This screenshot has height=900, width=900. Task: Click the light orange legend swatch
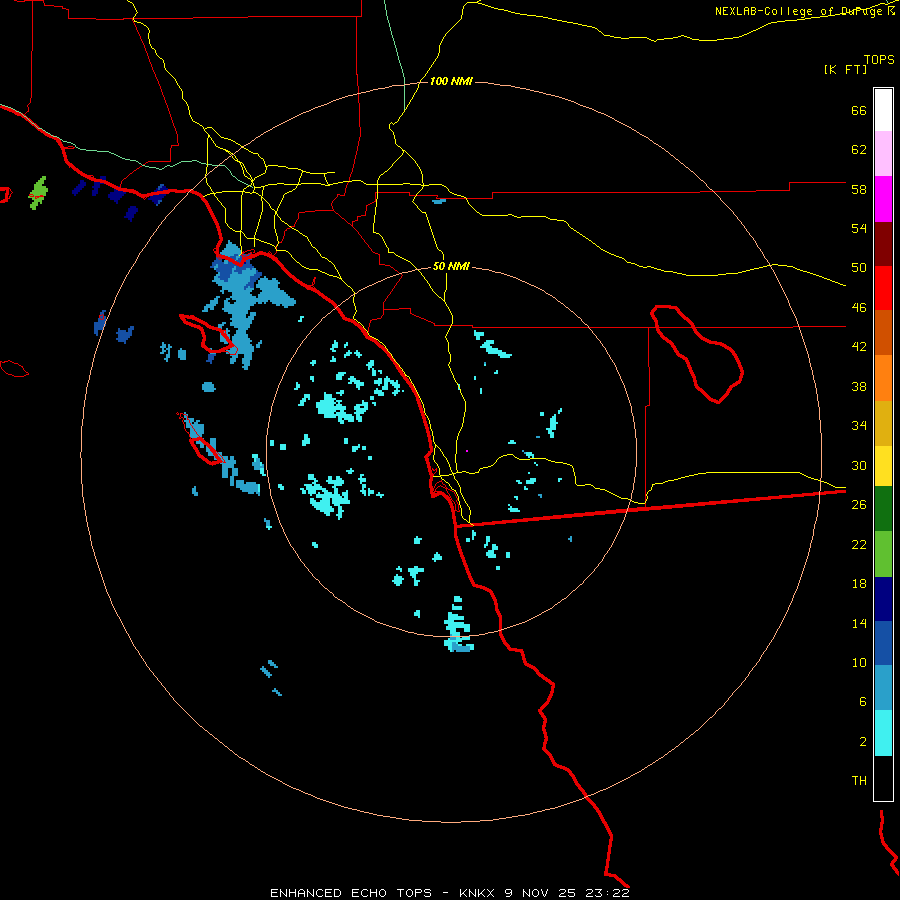883,378
